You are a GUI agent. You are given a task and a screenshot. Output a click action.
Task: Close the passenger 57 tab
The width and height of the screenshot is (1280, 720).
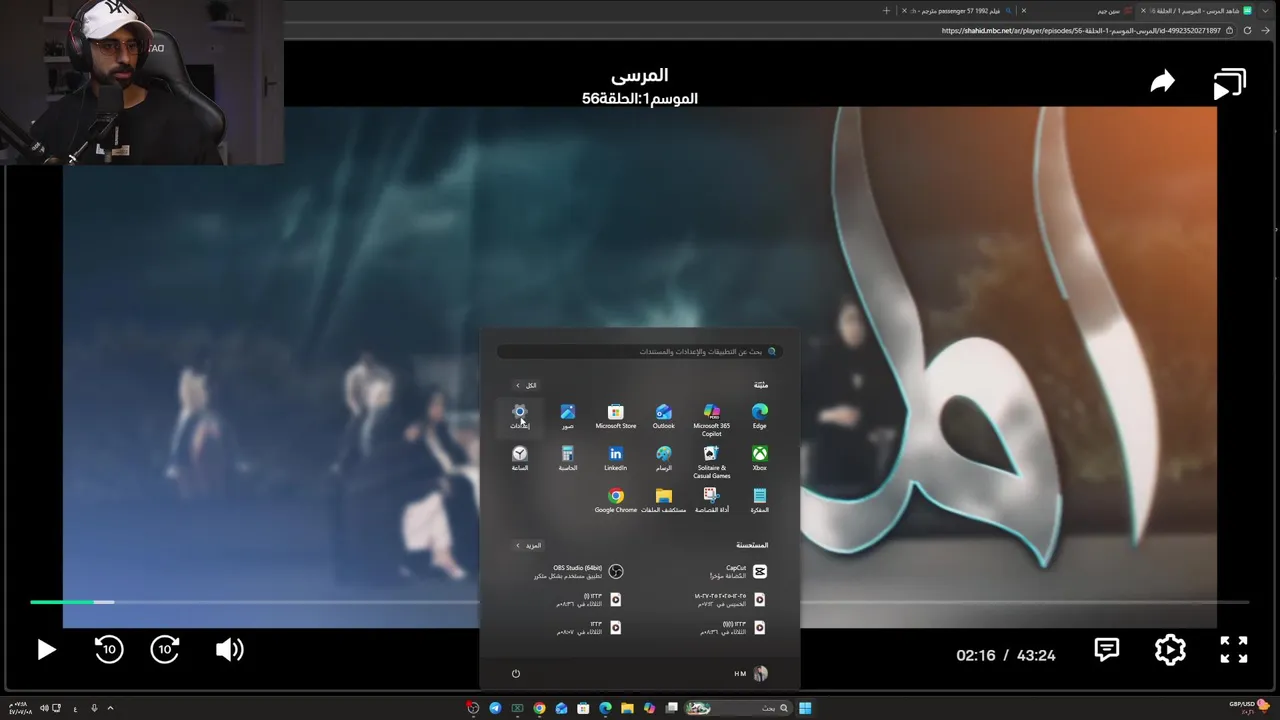(x=904, y=11)
